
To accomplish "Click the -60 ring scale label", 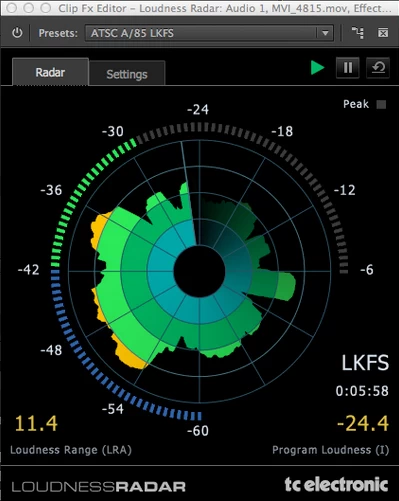I will pos(198,431).
